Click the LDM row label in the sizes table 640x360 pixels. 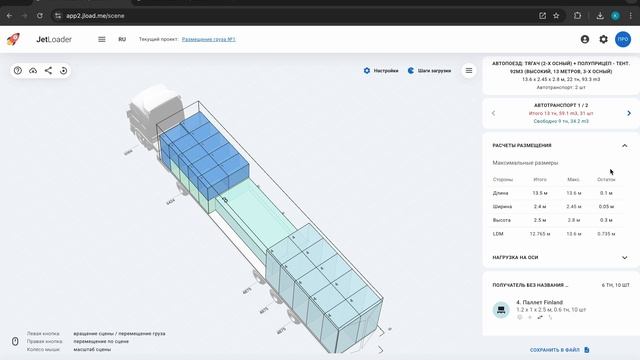point(498,234)
